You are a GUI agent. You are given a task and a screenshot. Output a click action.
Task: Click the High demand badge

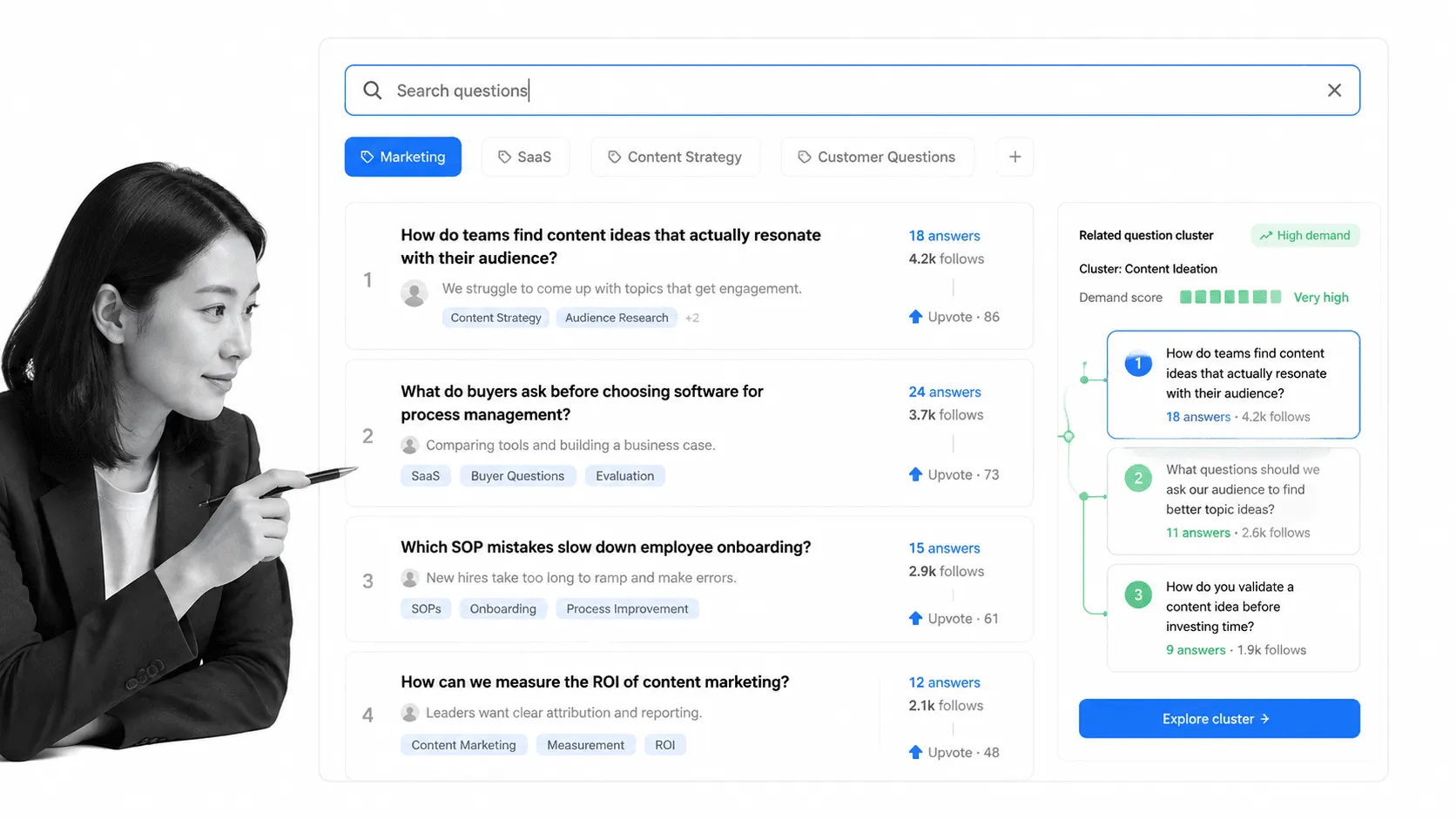point(1304,235)
